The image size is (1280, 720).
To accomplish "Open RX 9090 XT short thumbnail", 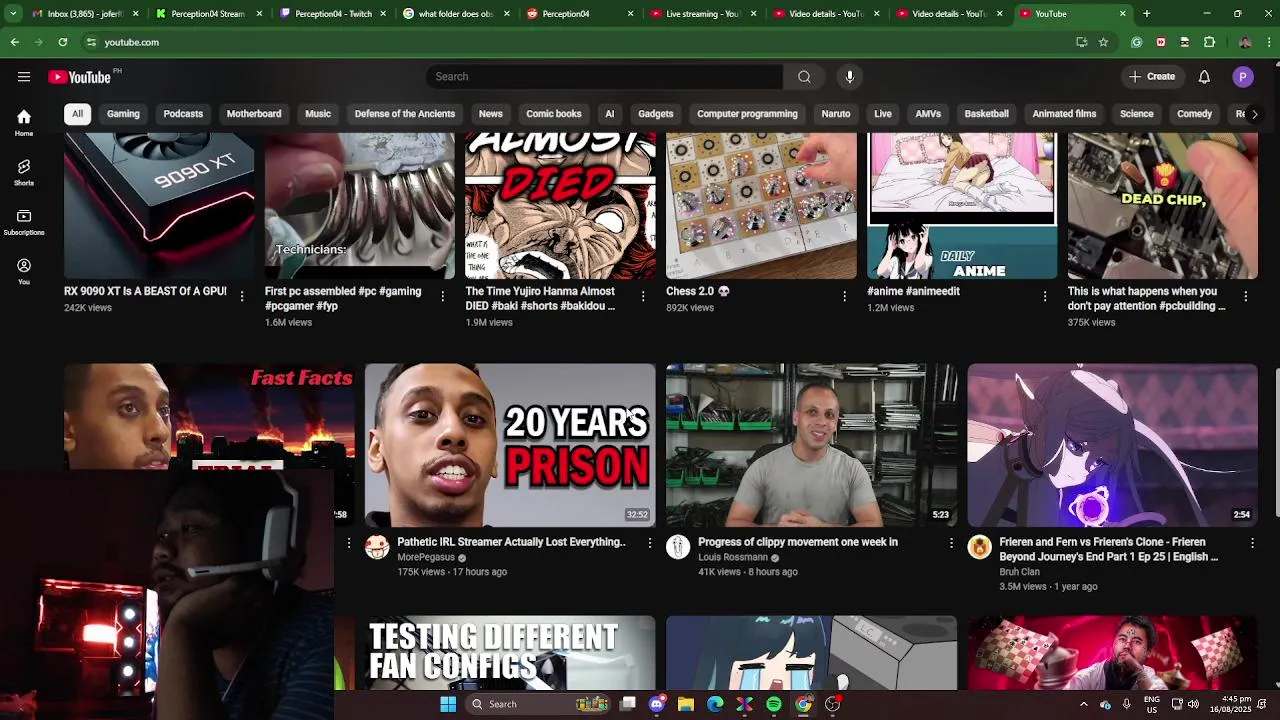I will coord(159,206).
